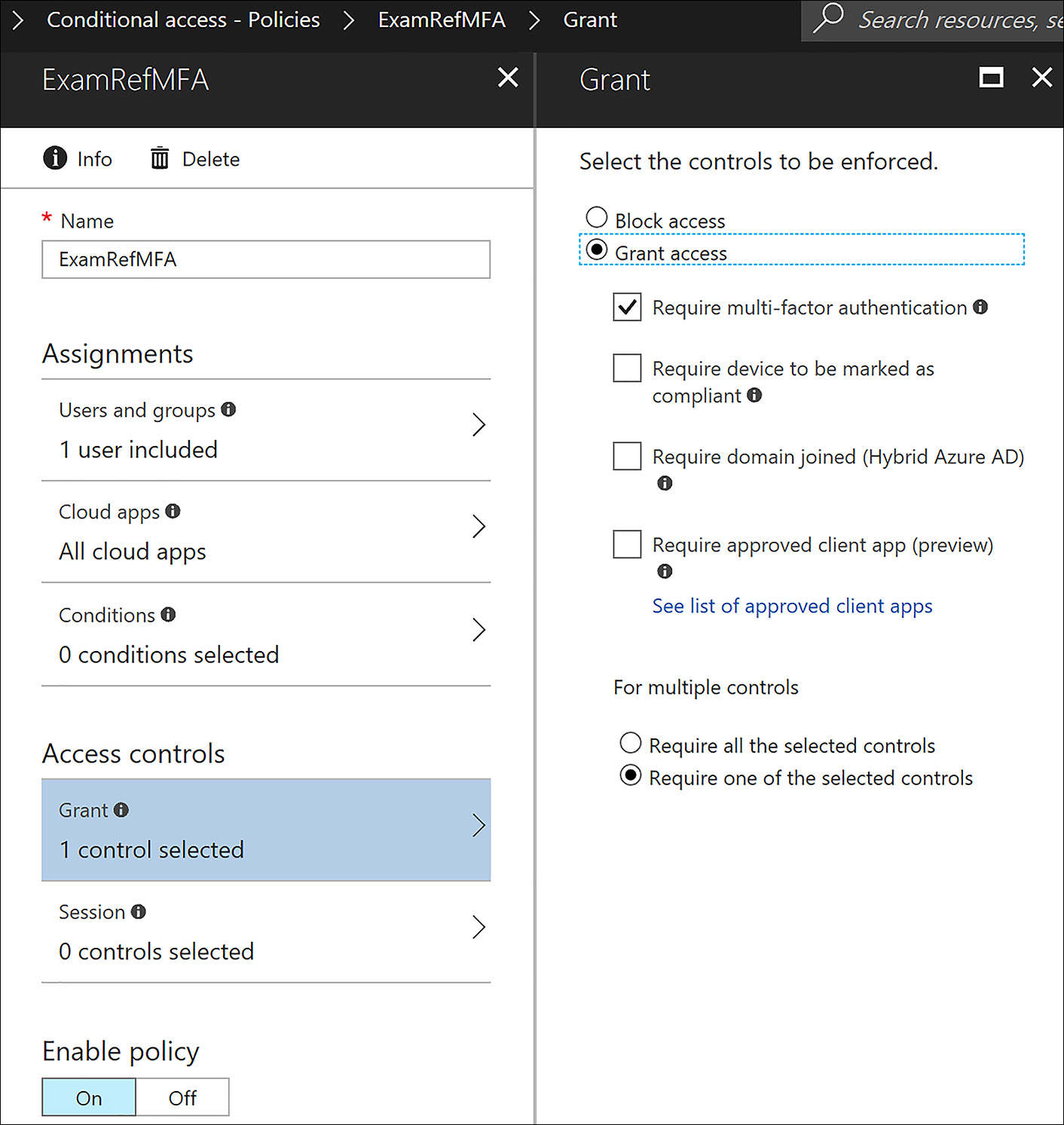
Task: Click info icon next to Cloud apps
Action: (173, 511)
